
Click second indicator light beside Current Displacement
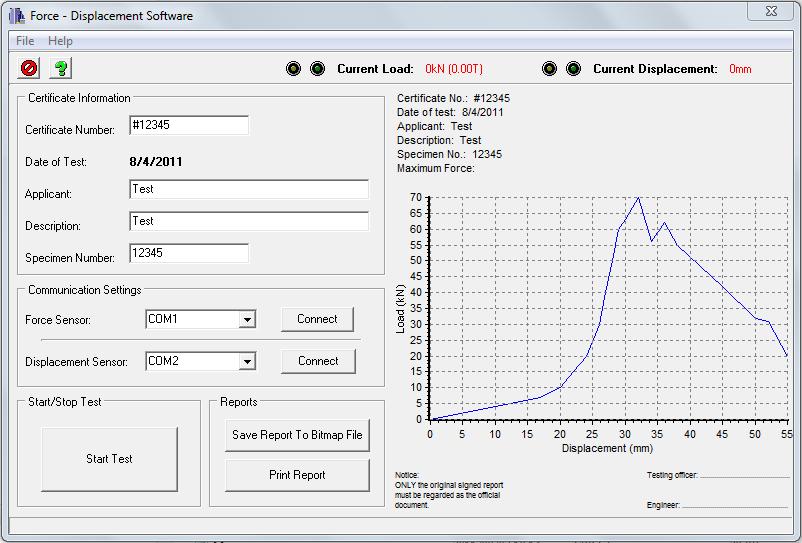point(573,69)
